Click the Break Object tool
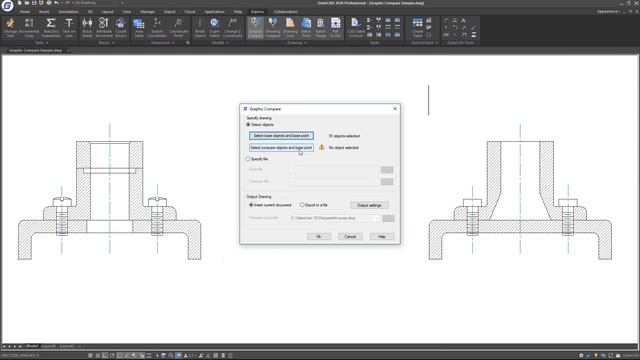Image resolution: width=640 pixels, height=360 pixels. pyautogui.click(x=200, y=27)
